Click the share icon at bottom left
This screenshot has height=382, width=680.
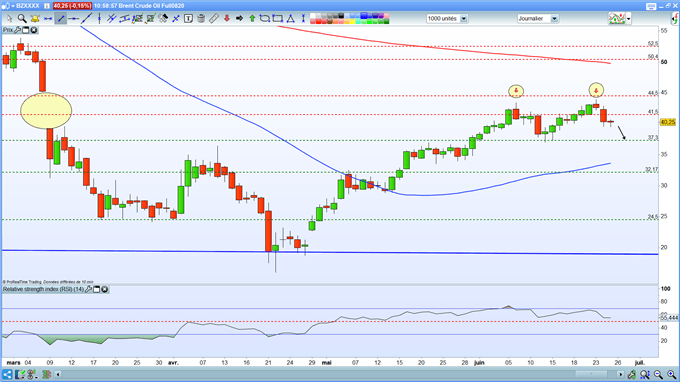point(7,374)
